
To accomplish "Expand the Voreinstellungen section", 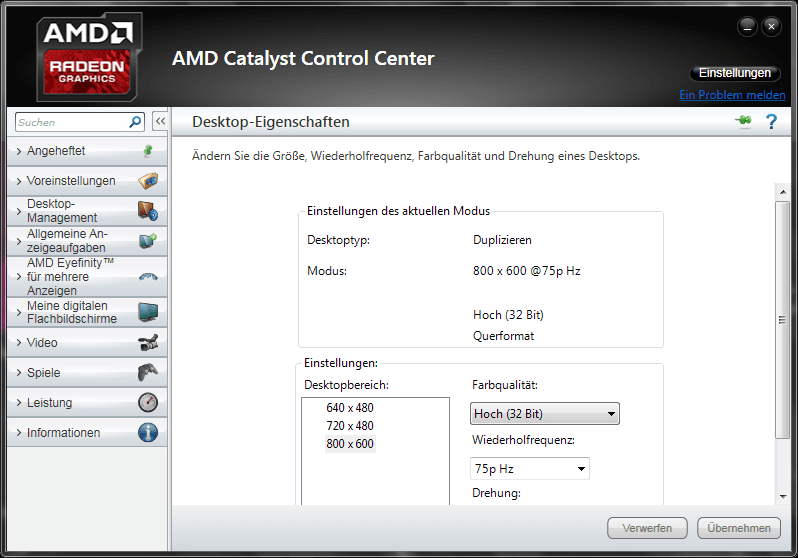I will 87,181.
